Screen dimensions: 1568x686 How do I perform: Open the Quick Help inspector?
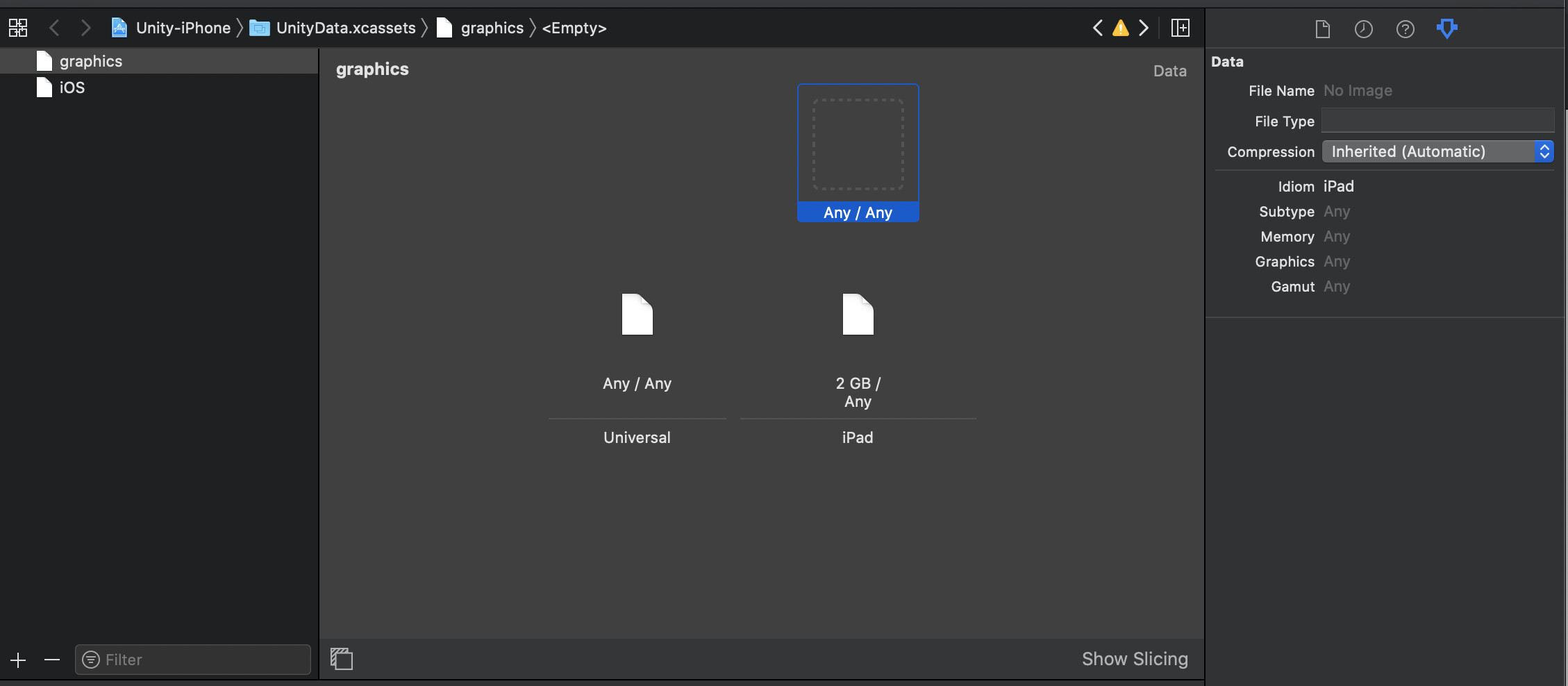coord(1405,28)
